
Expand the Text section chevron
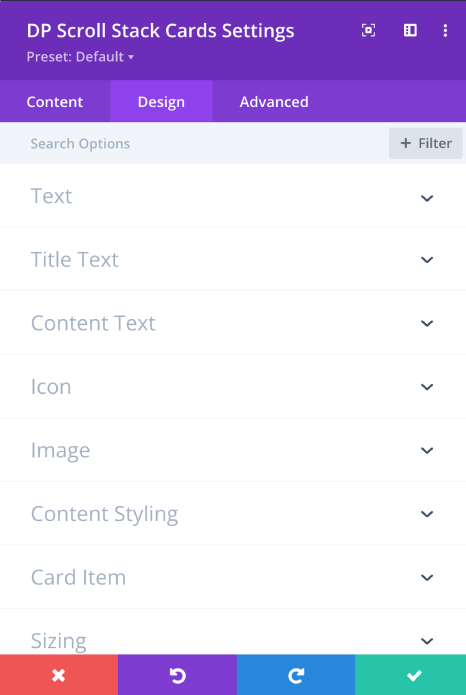pos(427,198)
